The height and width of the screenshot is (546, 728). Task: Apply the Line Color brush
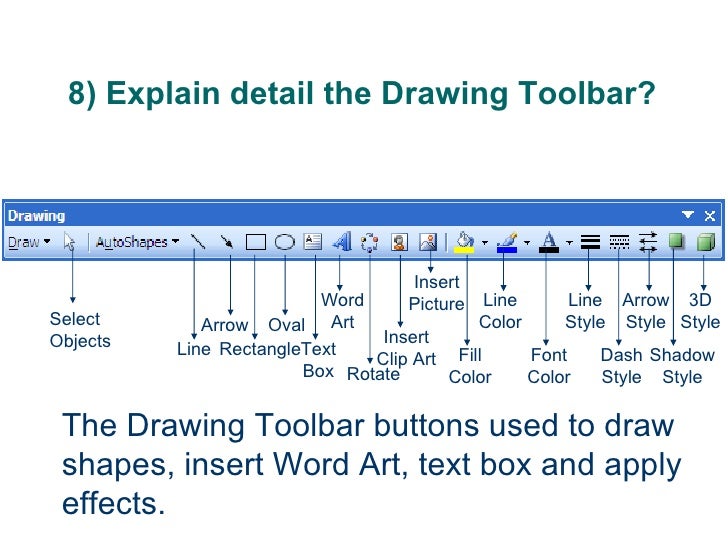507,242
